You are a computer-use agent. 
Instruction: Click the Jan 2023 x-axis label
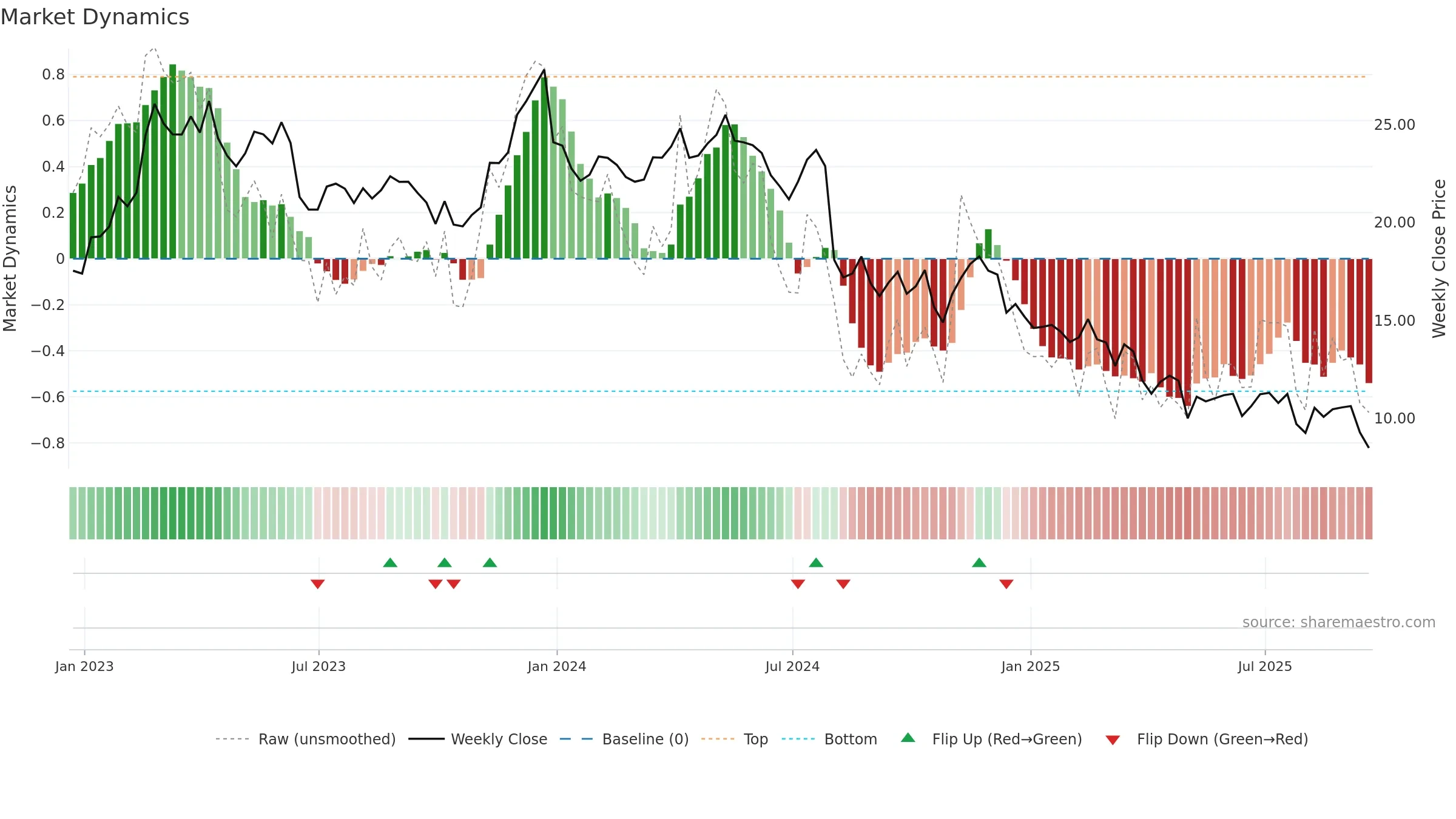pyautogui.click(x=84, y=666)
